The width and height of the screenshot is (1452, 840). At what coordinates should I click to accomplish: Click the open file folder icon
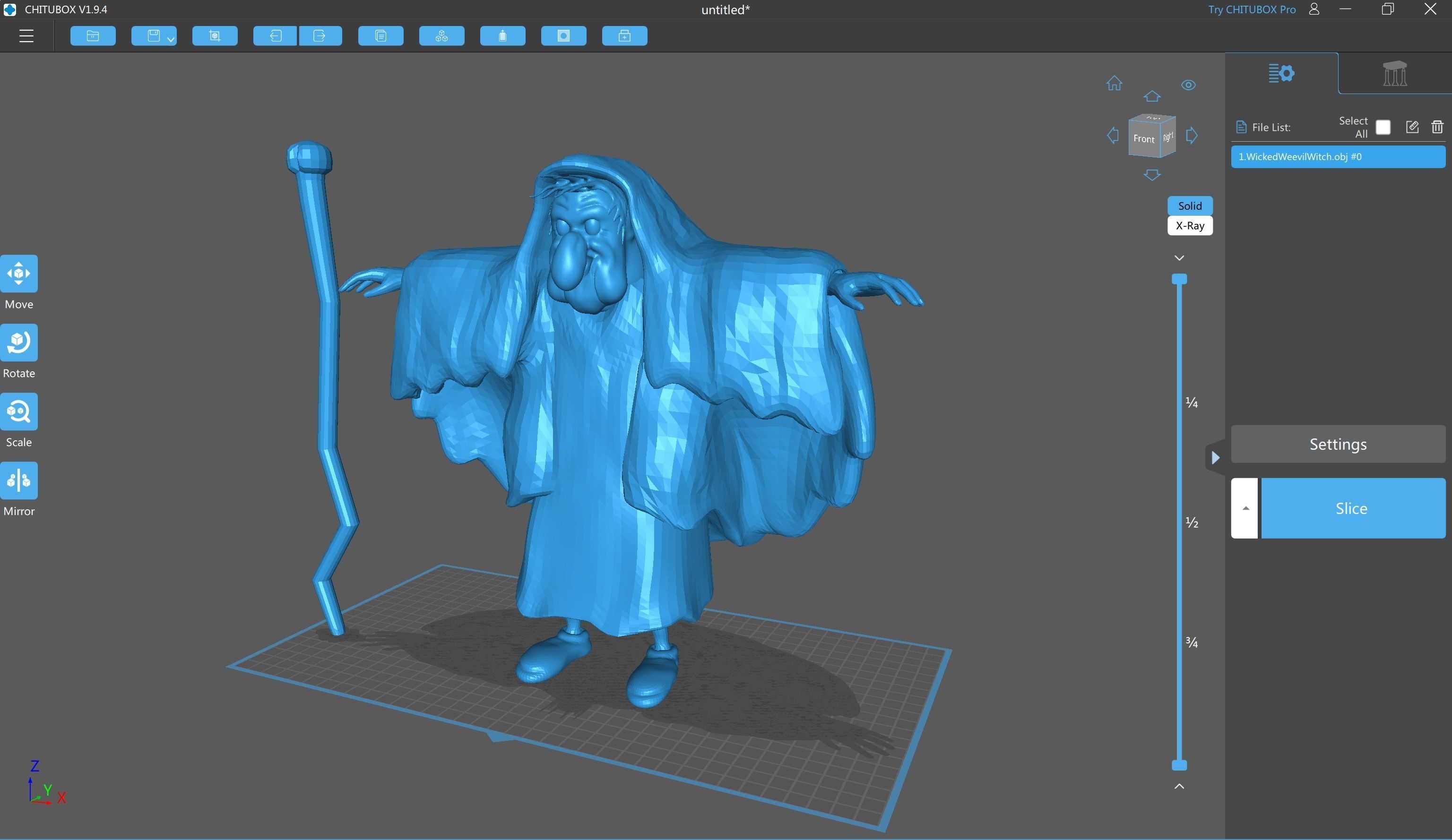click(x=93, y=36)
